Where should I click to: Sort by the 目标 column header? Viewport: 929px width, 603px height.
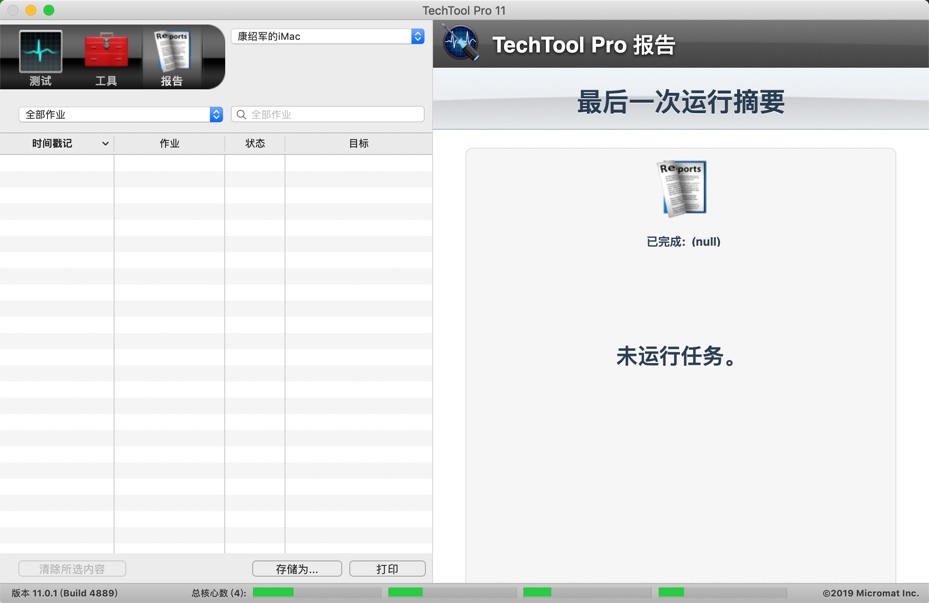coord(358,143)
